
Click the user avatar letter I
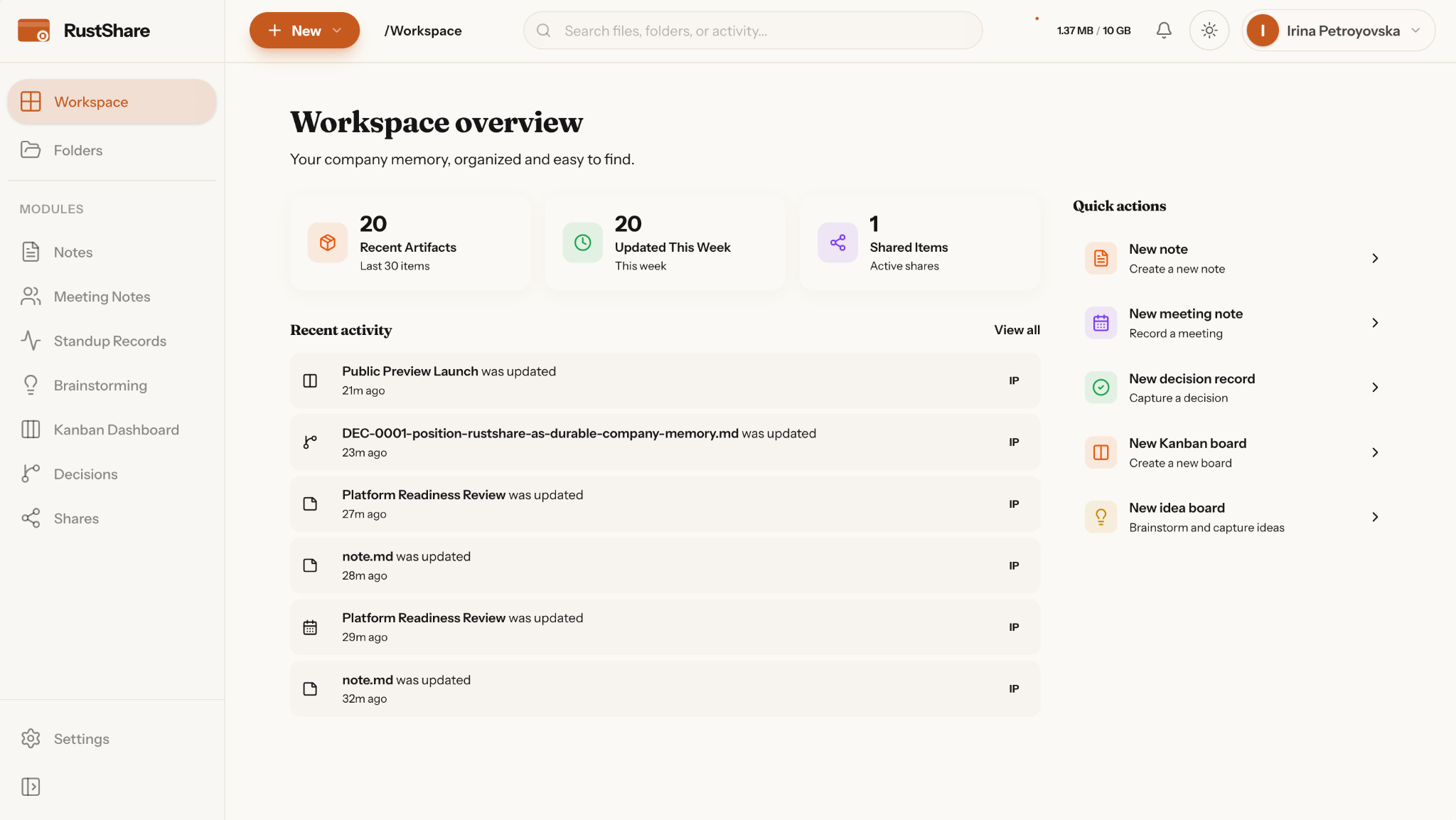1263,31
